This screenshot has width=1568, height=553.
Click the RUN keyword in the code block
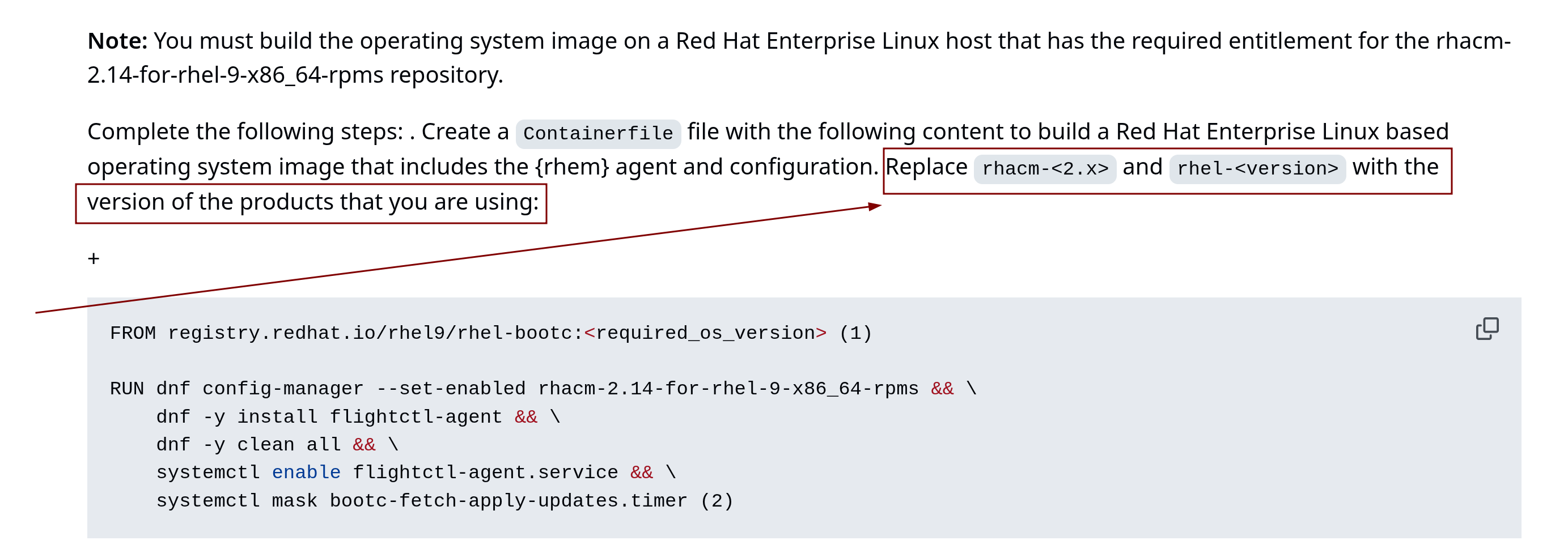(126, 388)
